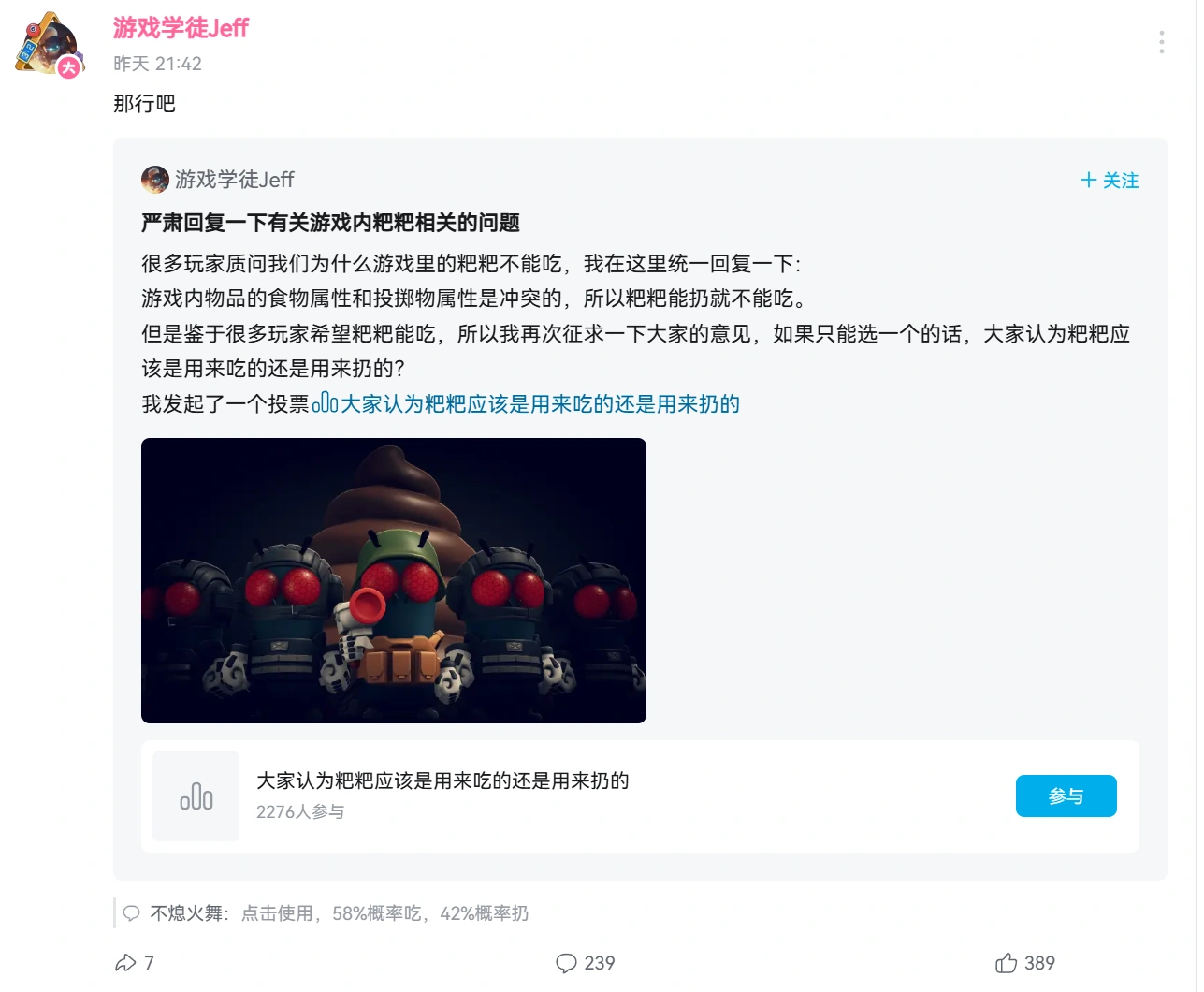Click the poll card bar chart icon
Screen dimensions: 1204x992
point(196,796)
